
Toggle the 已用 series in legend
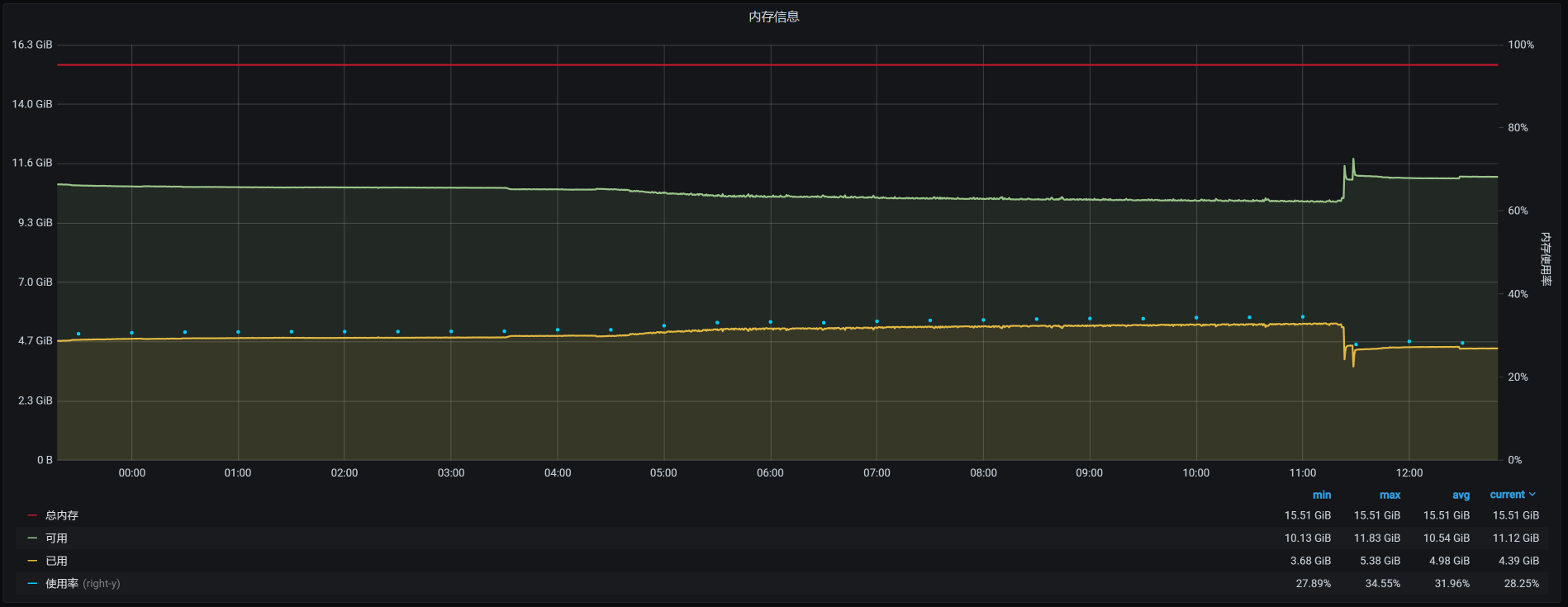(x=56, y=561)
